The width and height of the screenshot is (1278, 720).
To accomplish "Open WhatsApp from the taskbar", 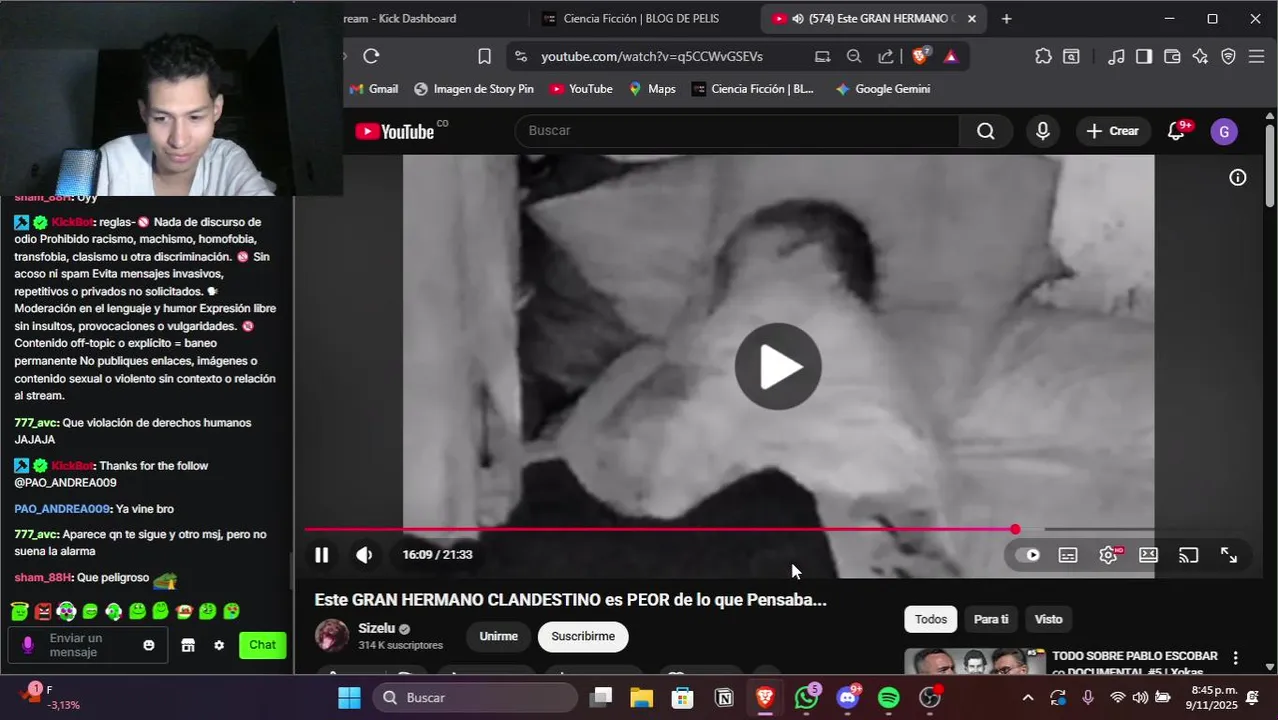I will (x=806, y=697).
